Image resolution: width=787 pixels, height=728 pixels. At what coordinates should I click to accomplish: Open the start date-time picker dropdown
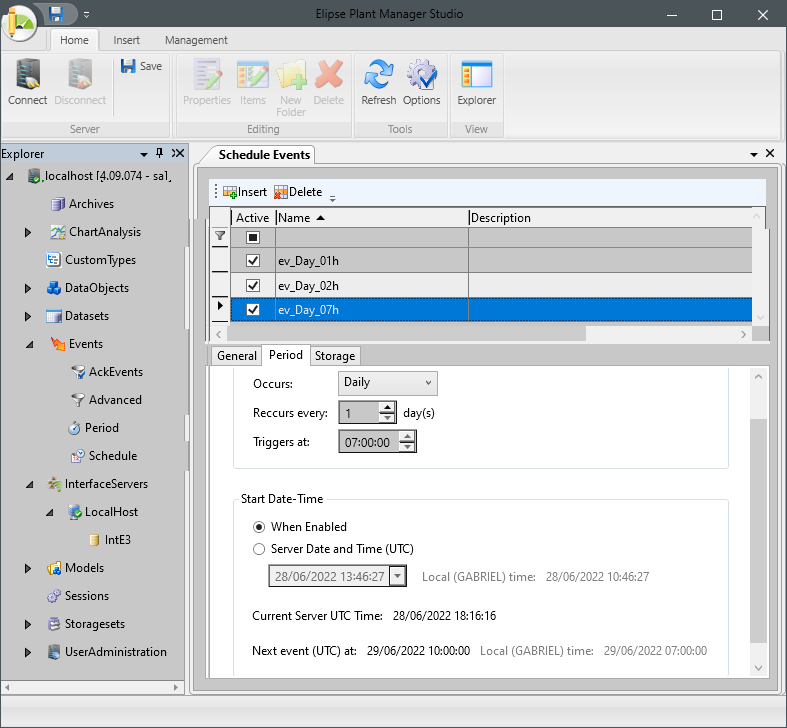click(x=398, y=576)
